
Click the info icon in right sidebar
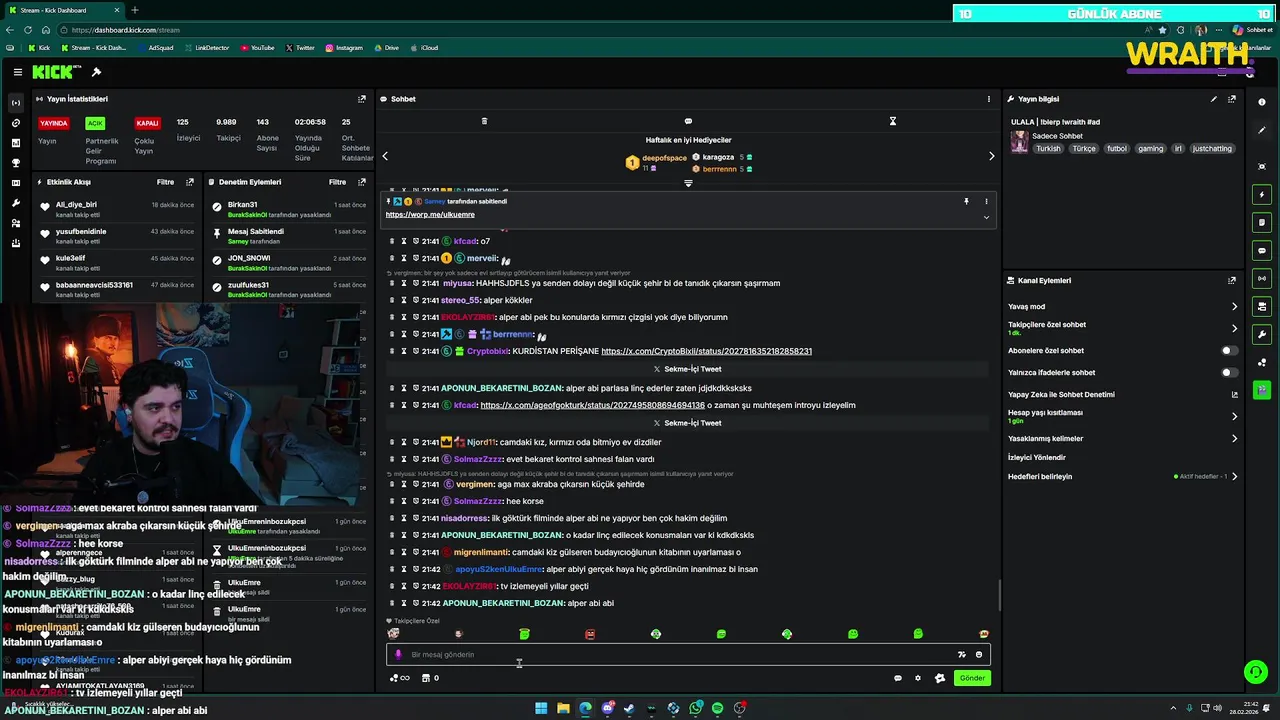1262,102
